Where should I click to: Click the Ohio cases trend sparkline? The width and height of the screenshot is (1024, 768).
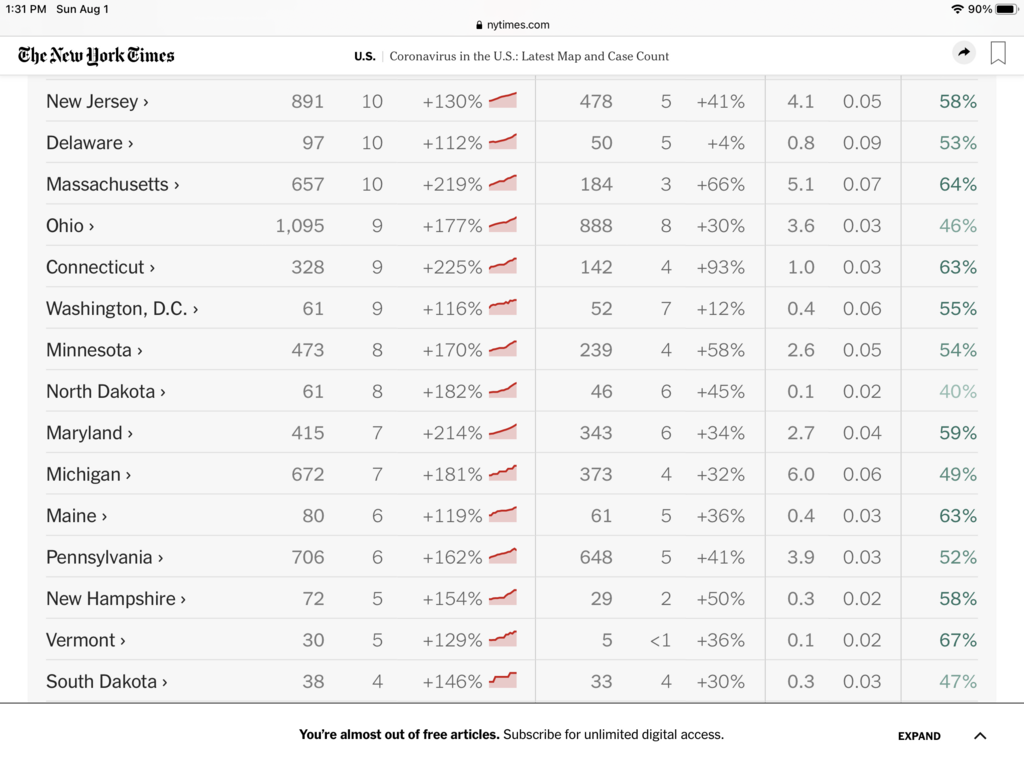(x=503, y=225)
